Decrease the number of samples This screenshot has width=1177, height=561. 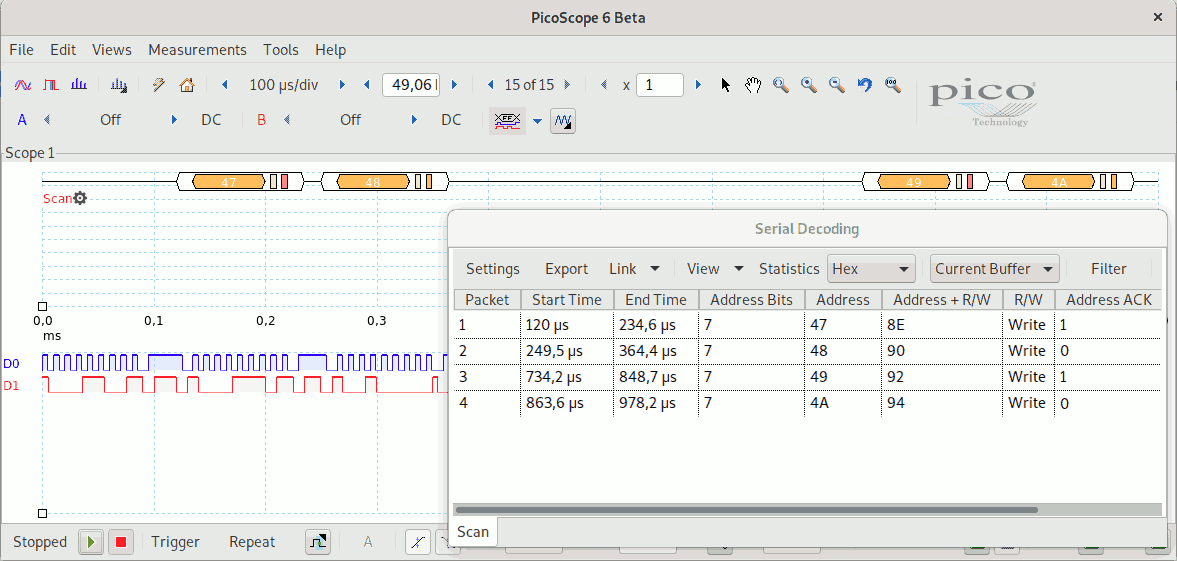click(367, 85)
